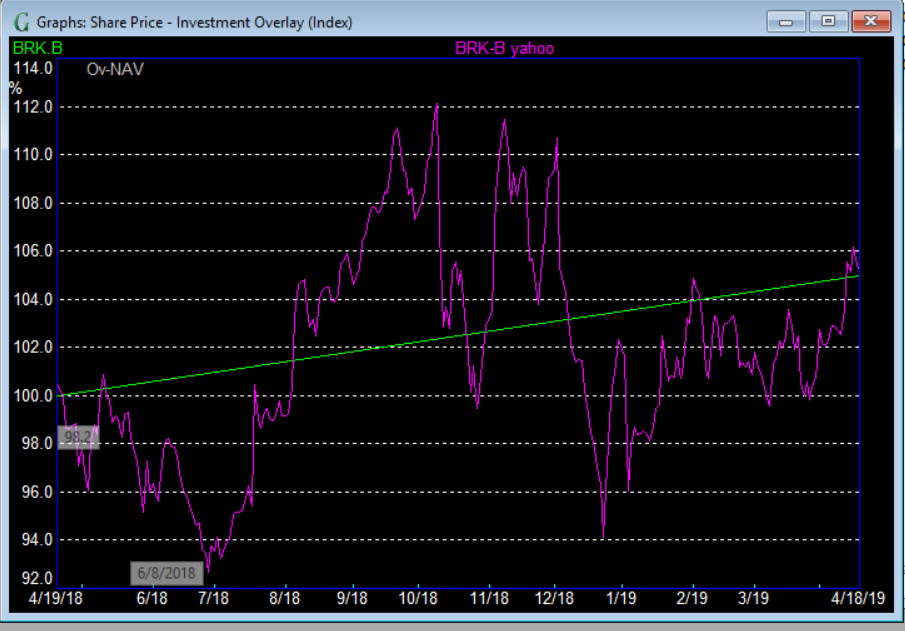Select the green BRK.B legend label
The image size is (905, 631).
[x=38, y=48]
